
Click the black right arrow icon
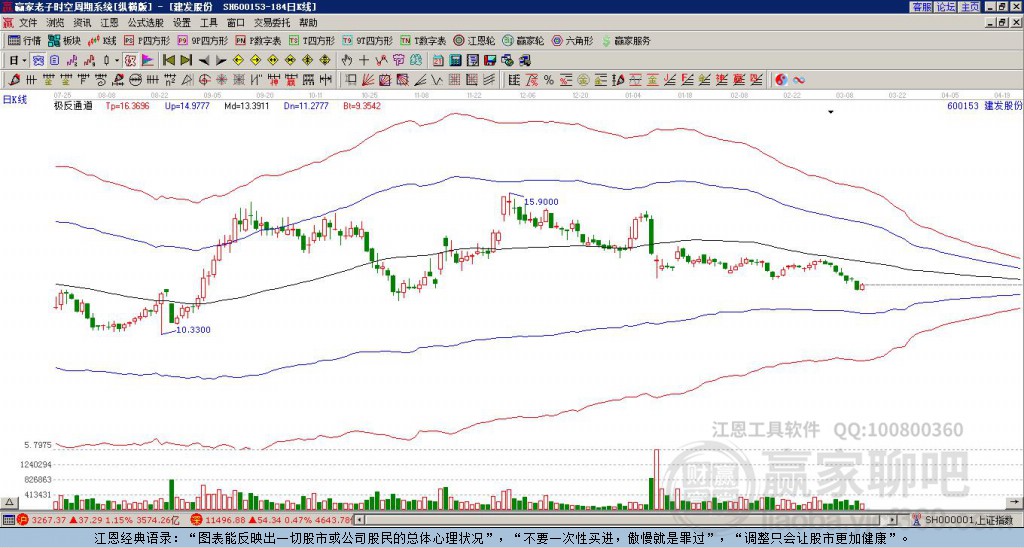221,61
